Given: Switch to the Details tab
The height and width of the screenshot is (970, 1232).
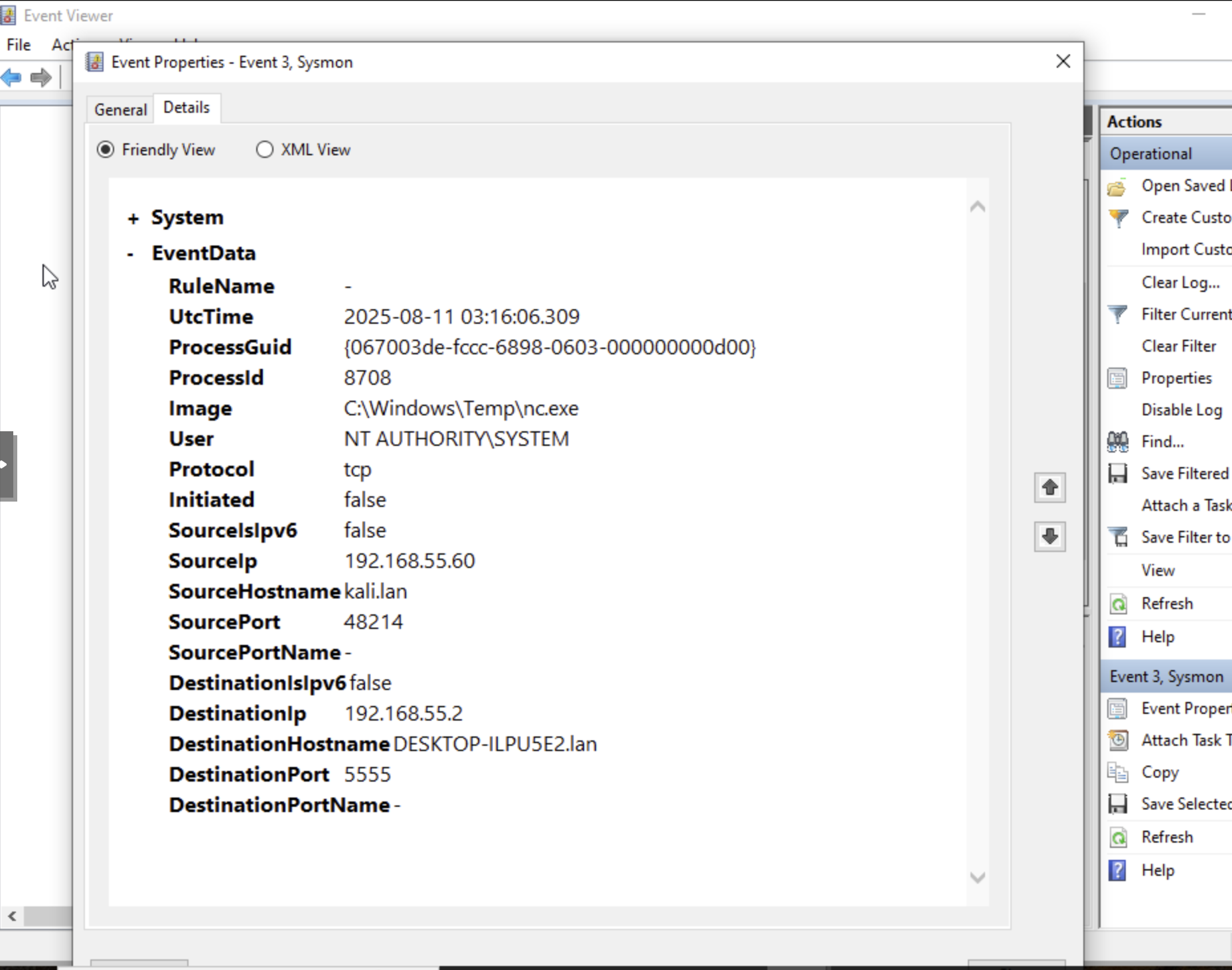Looking at the screenshot, I should (x=187, y=107).
